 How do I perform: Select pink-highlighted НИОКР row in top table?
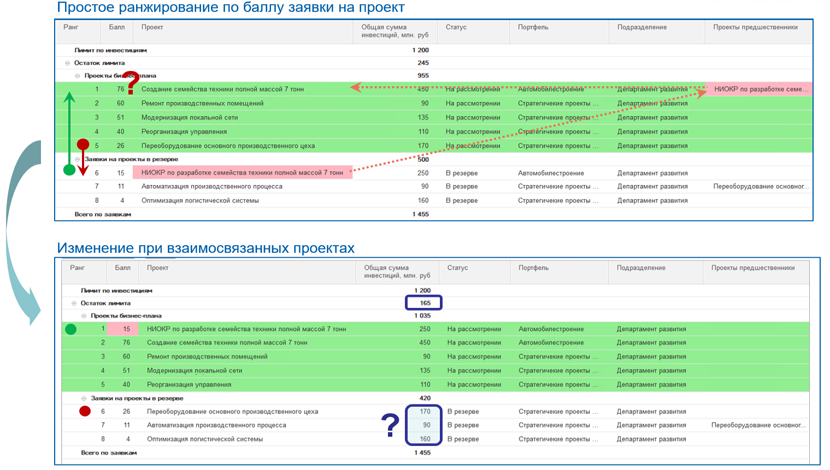pyautogui.click(x=242, y=173)
